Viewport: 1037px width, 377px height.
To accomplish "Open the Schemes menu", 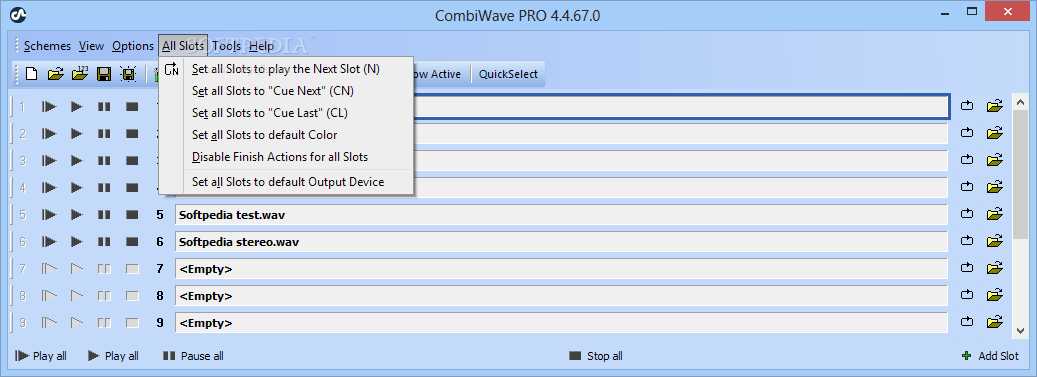I will point(47,46).
